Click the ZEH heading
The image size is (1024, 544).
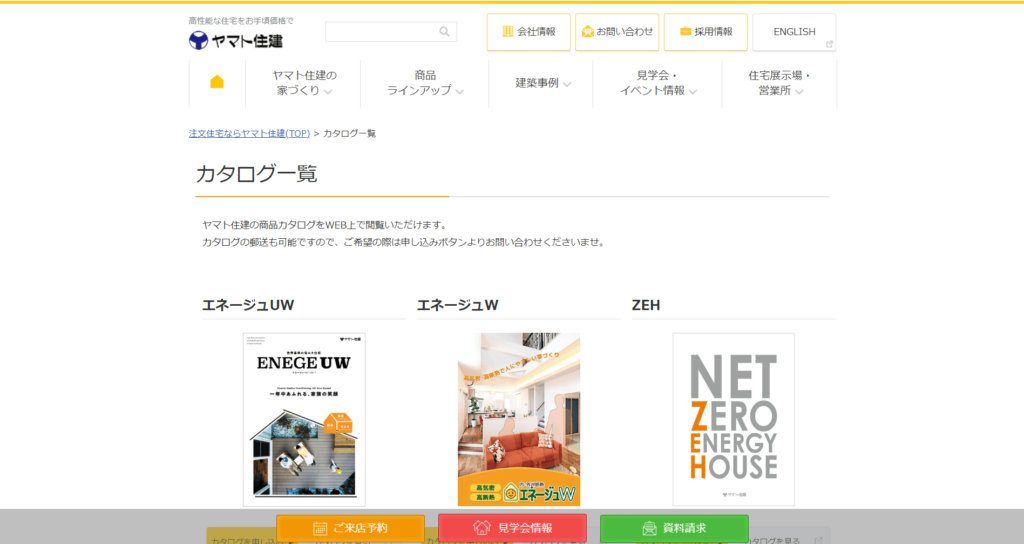pyautogui.click(x=646, y=305)
